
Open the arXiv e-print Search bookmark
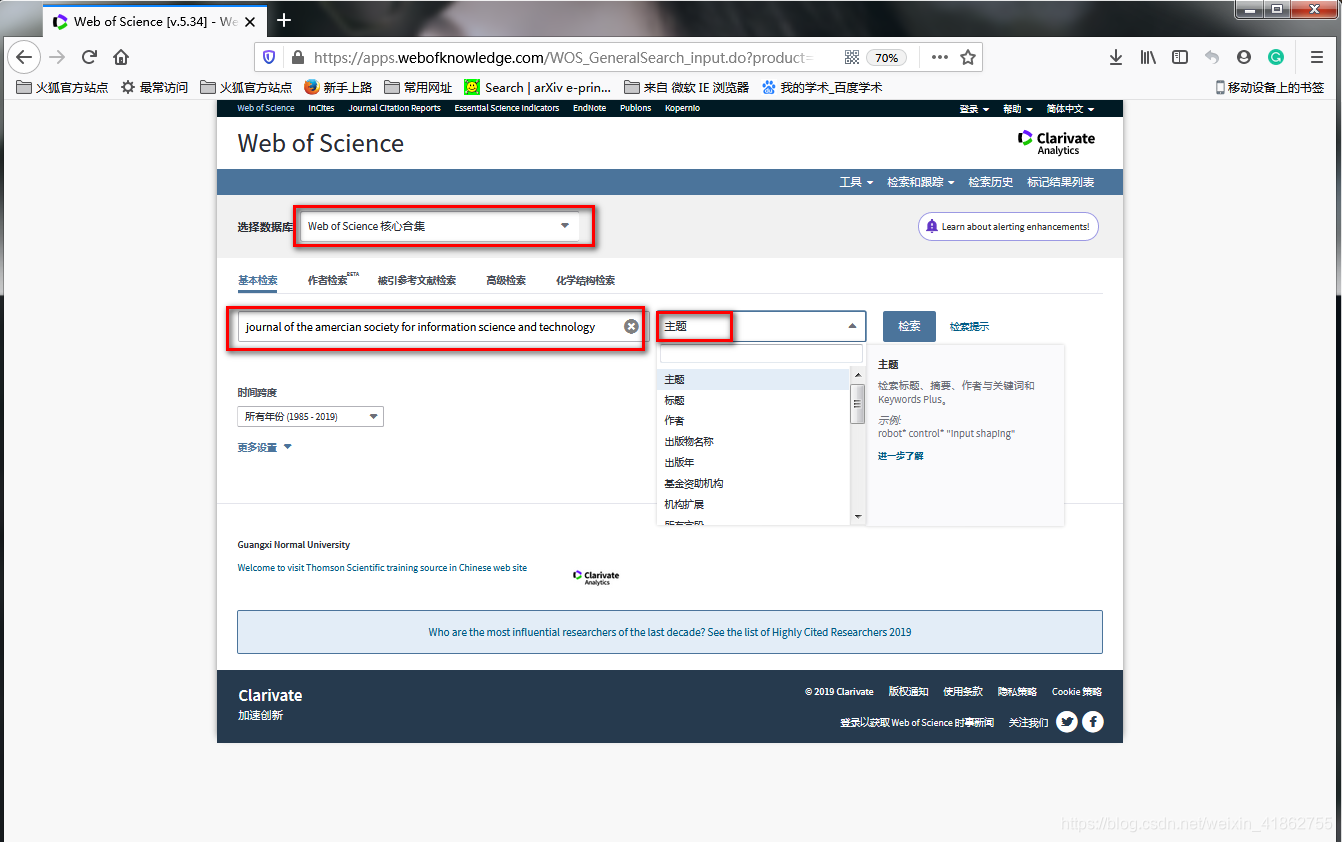(537, 87)
